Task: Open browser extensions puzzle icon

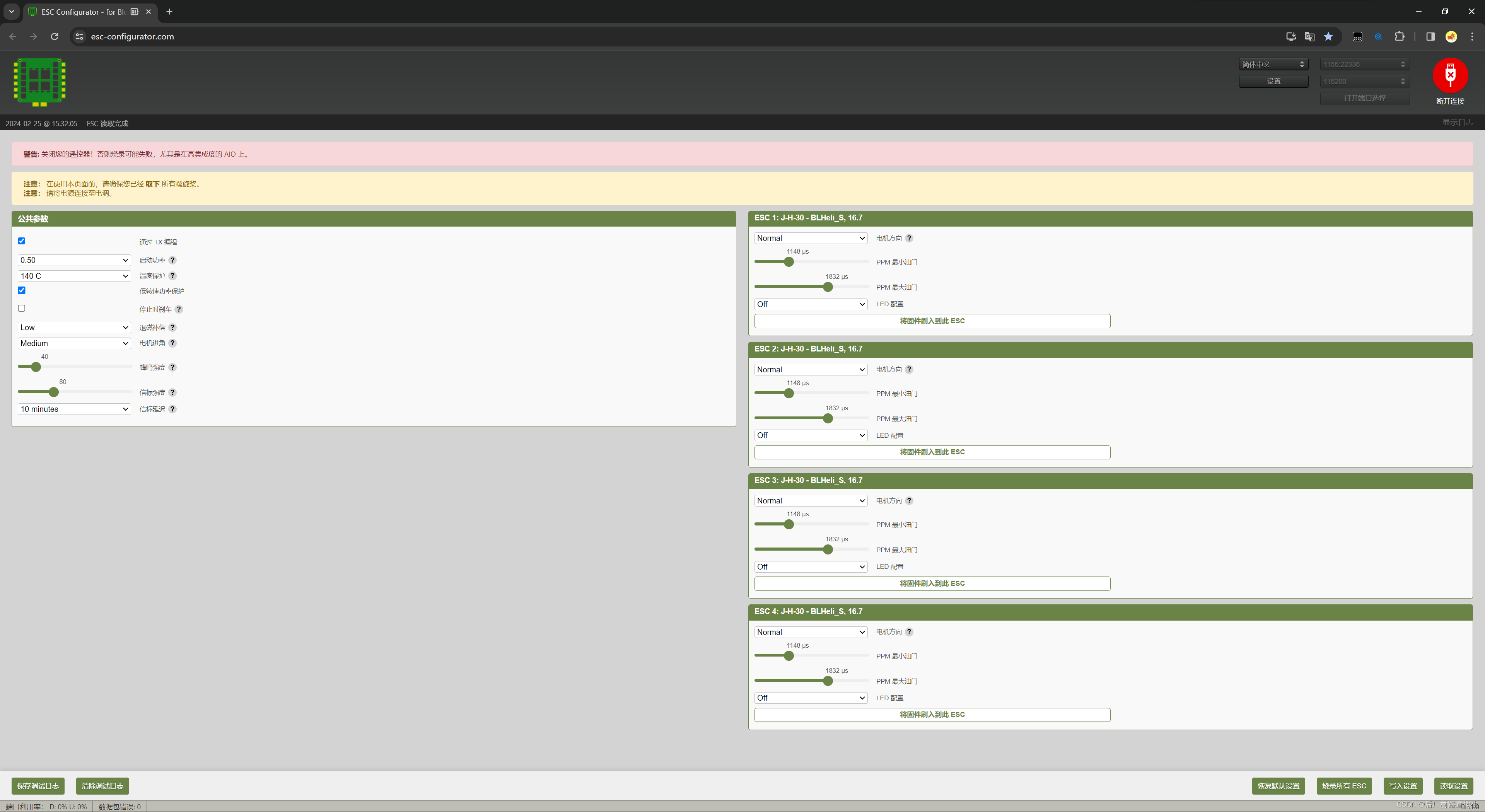Action: pos(1400,36)
